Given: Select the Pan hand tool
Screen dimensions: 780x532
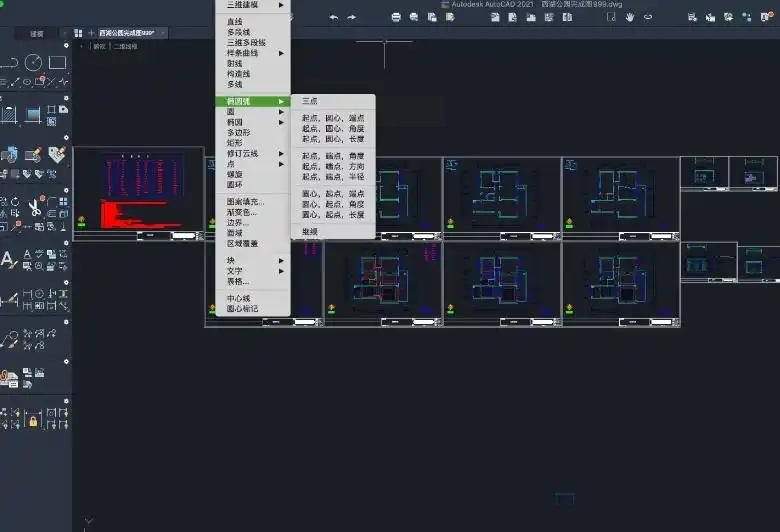Looking at the screenshot, I should (630, 17).
